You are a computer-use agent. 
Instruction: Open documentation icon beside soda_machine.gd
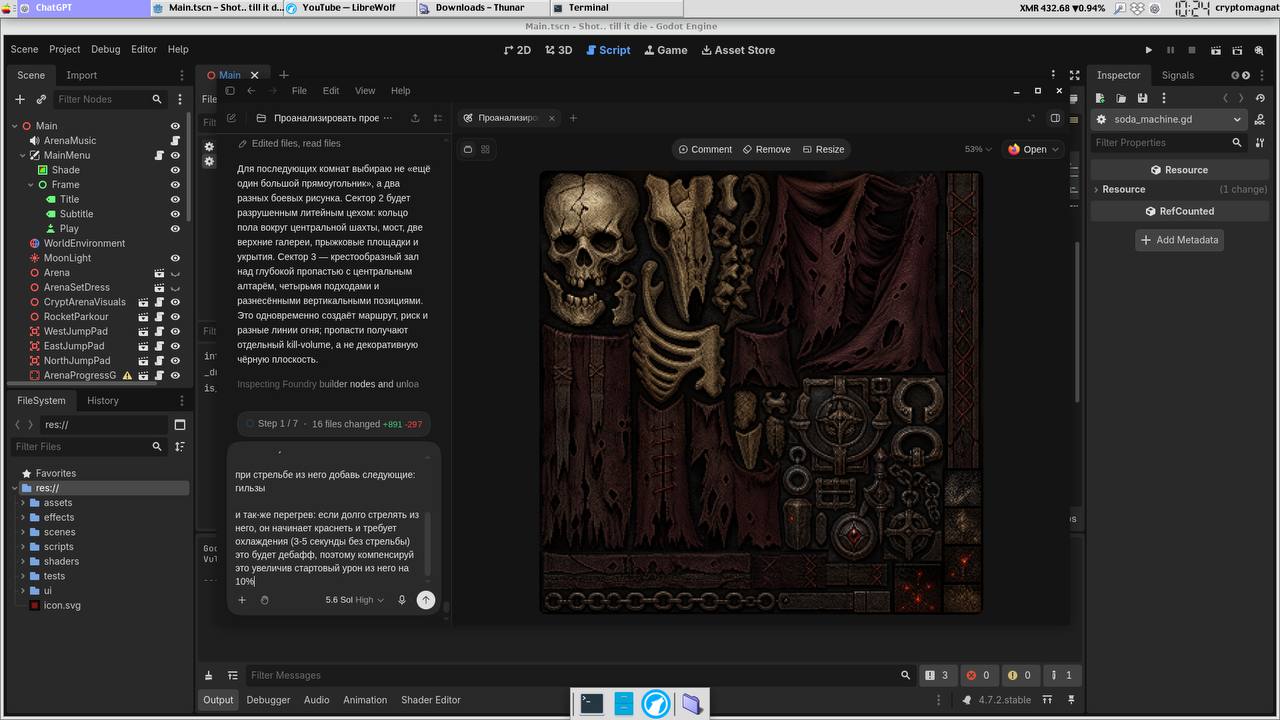coord(1259,119)
